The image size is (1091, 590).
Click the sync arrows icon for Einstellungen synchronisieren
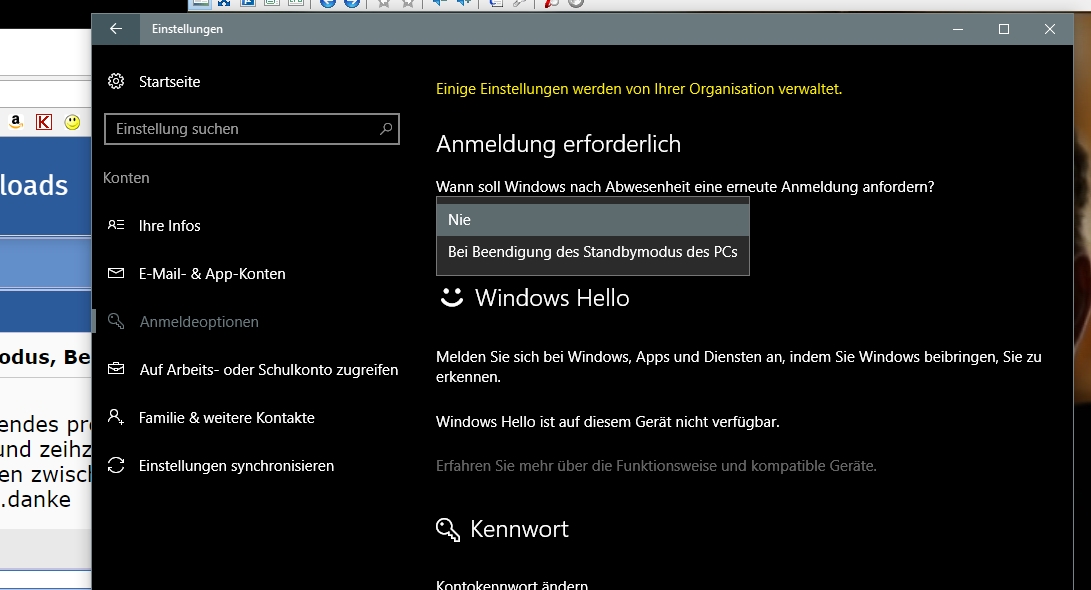tap(116, 465)
